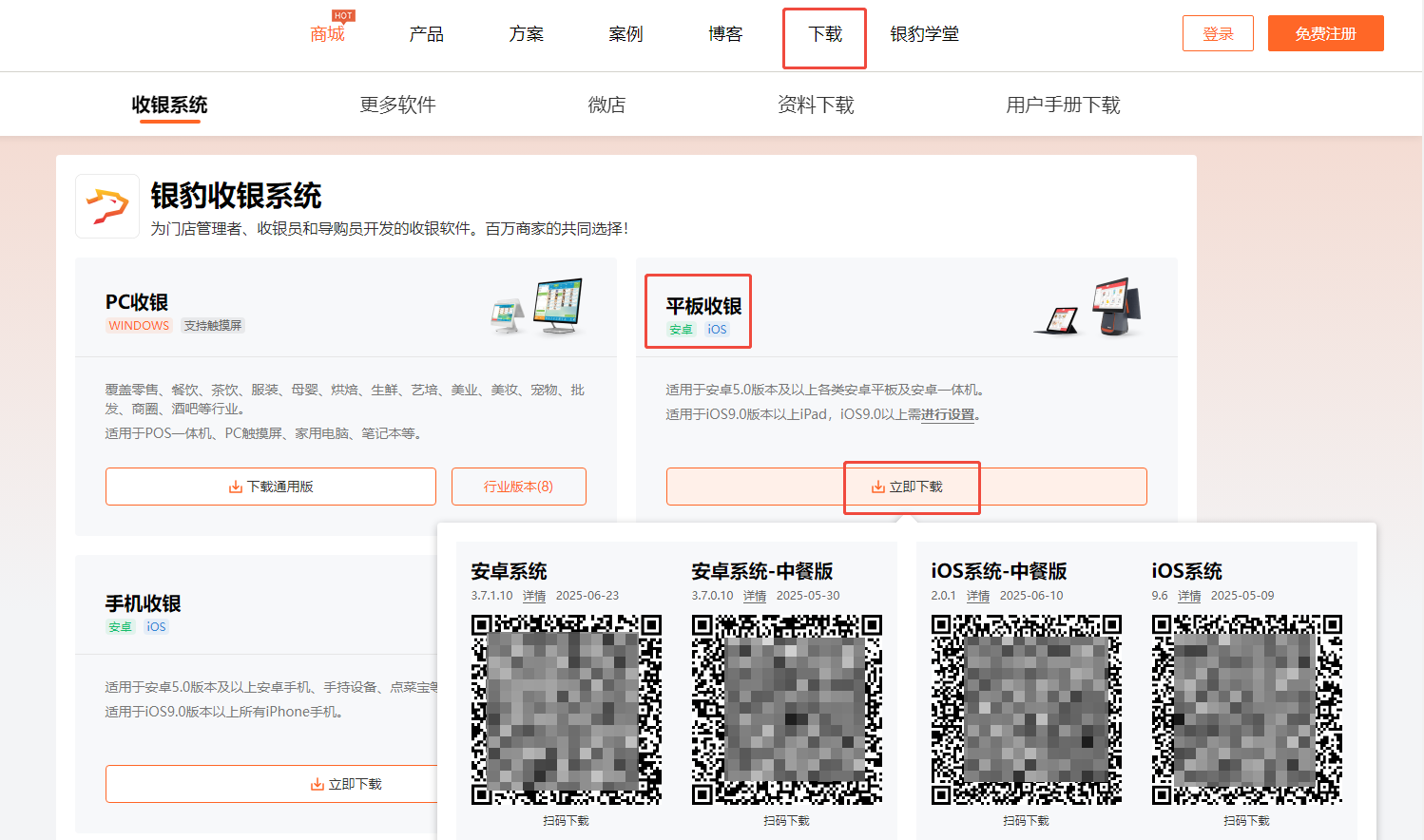Screen dimensions: 1424x840
Task: Click the PC收银 title
Action: tap(137, 302)
